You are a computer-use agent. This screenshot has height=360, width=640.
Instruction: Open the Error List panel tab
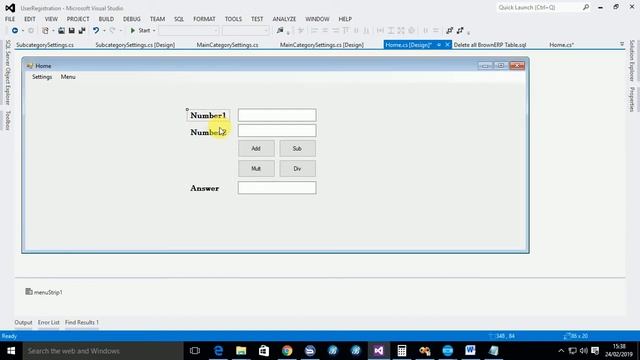tap(49, 322)
